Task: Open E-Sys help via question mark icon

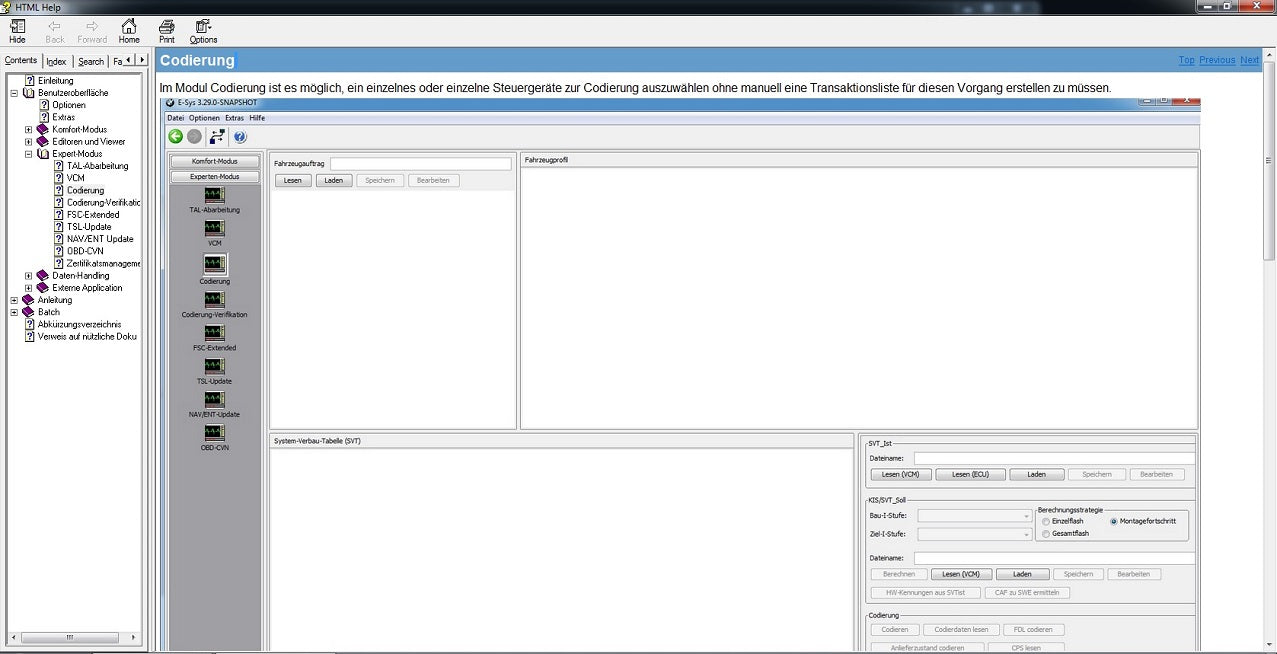Action: [238, 137]
